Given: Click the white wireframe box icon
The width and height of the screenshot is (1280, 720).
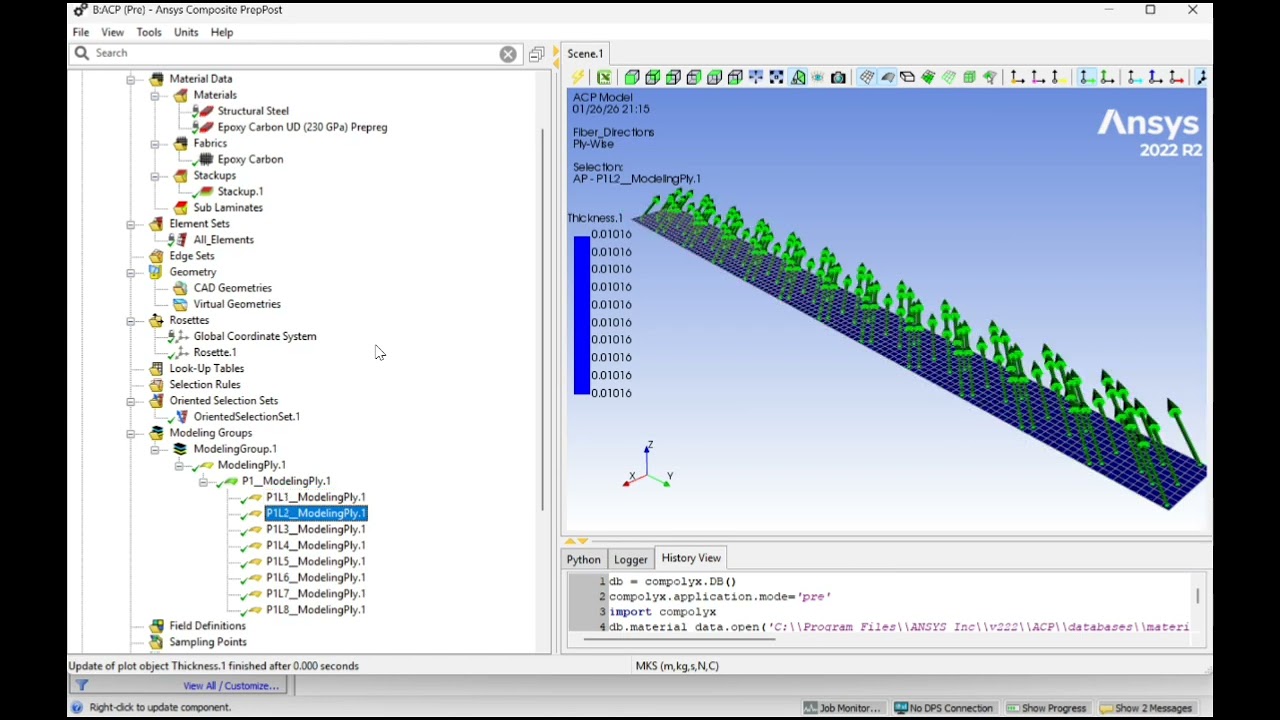Looking at the screenshot, I should pos(908,77).
